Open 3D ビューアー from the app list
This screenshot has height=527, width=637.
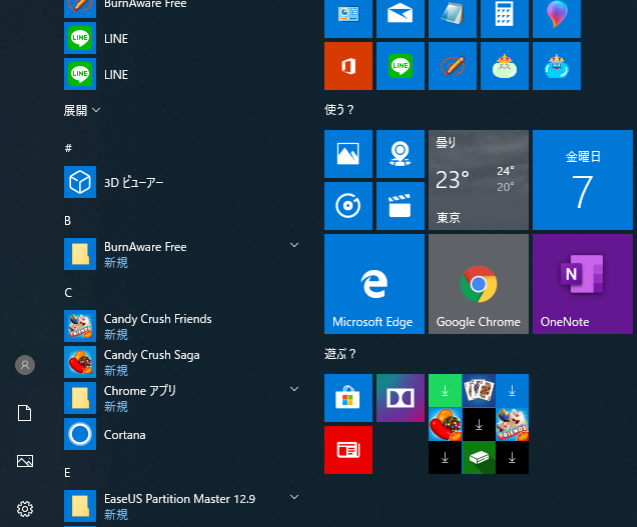coord(183,182)
